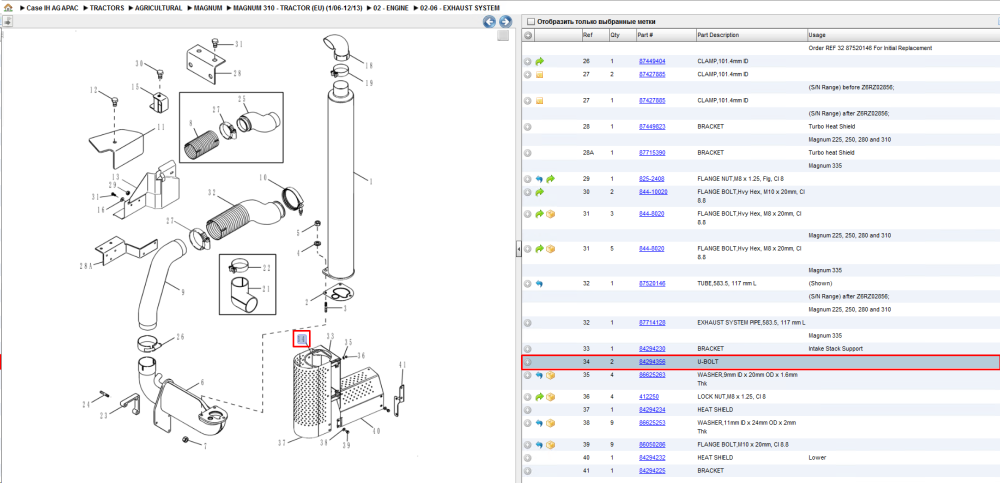This screenshot has width=1000, height=483.
Task: Open the note icon on ref 27 qty 1 row
Action: 540,101
